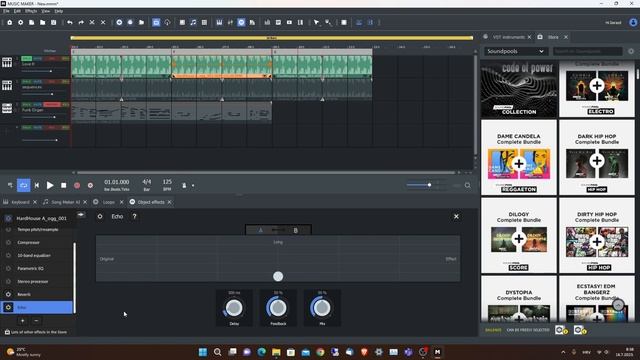Click the redo arrow in the toolbar
This screenshot has width=640, height=360.
[x=81, y=22]
